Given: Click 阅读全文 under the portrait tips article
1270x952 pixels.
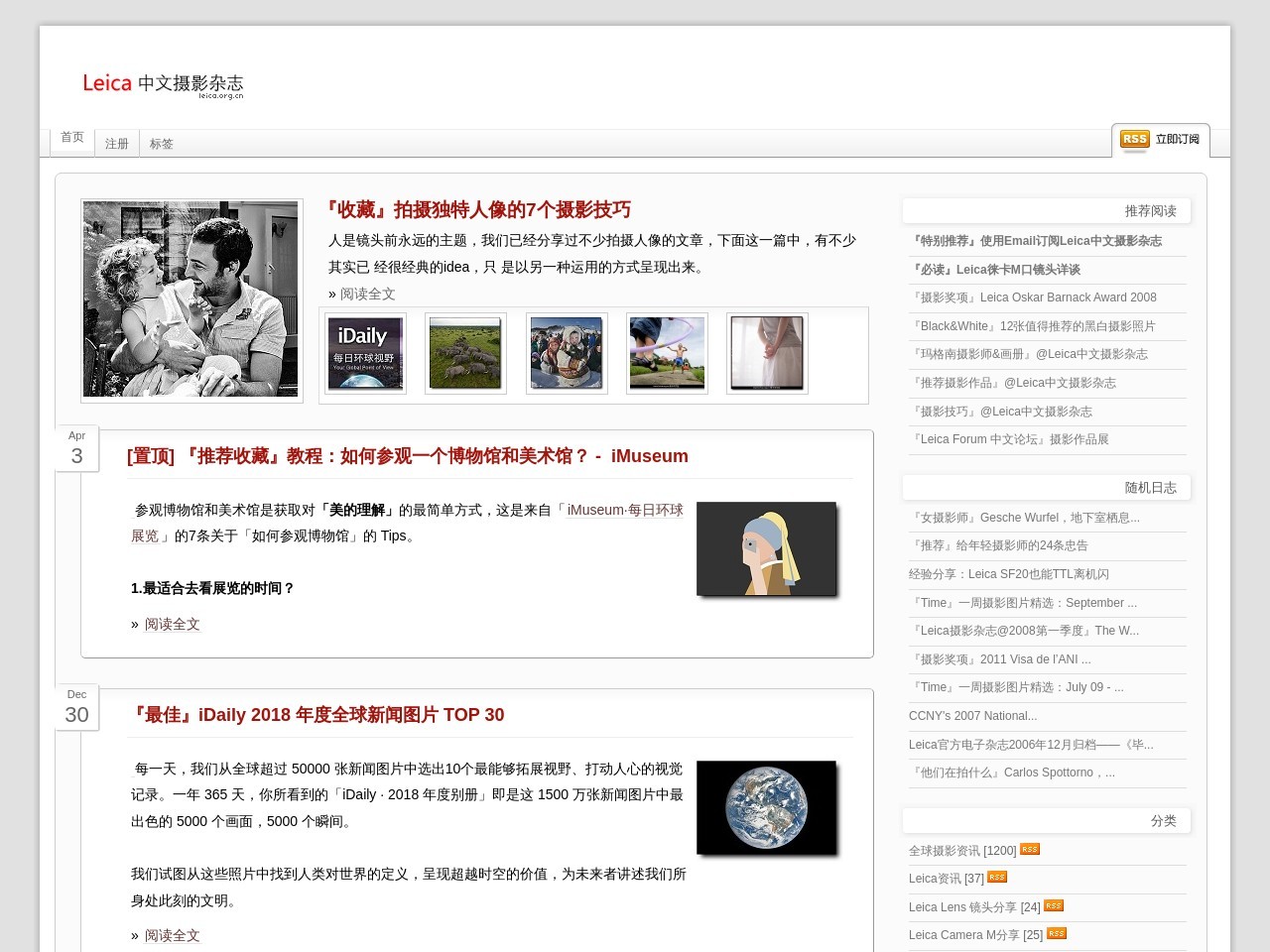Looking at the screenshot, I should pyautogui.click(x=367, y=294).
